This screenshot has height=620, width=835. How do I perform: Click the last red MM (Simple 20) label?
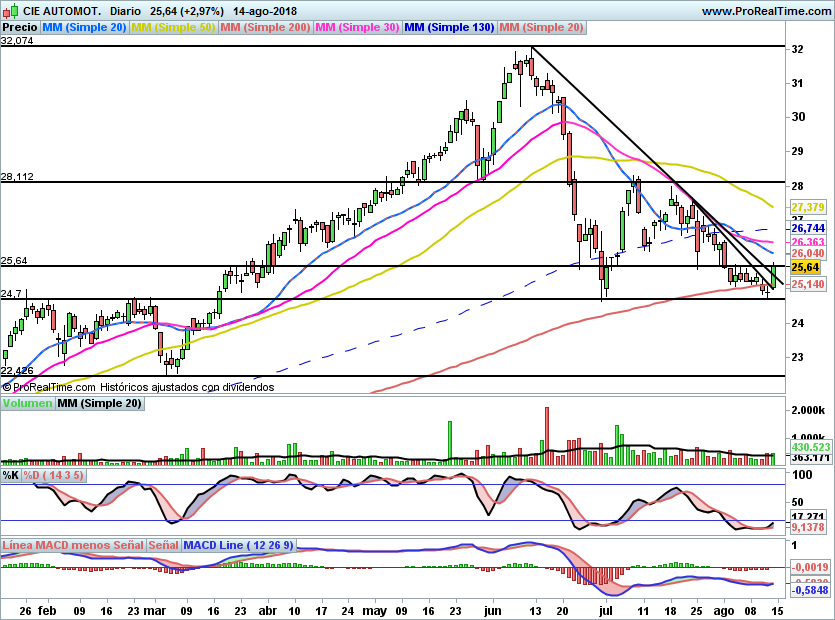tap(541, 27)
